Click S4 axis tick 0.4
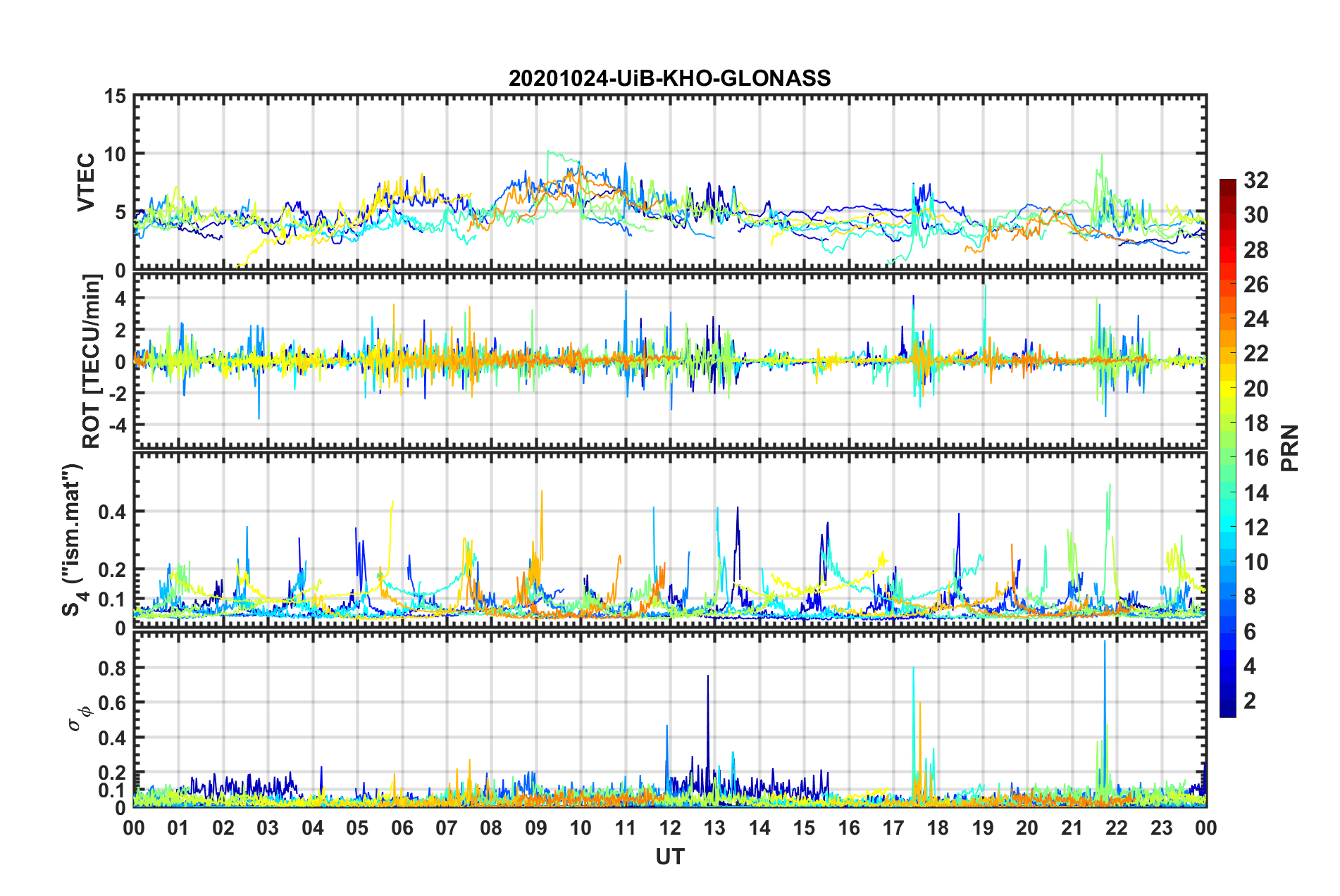This screenshot has width=1340, height=896. 112,511
